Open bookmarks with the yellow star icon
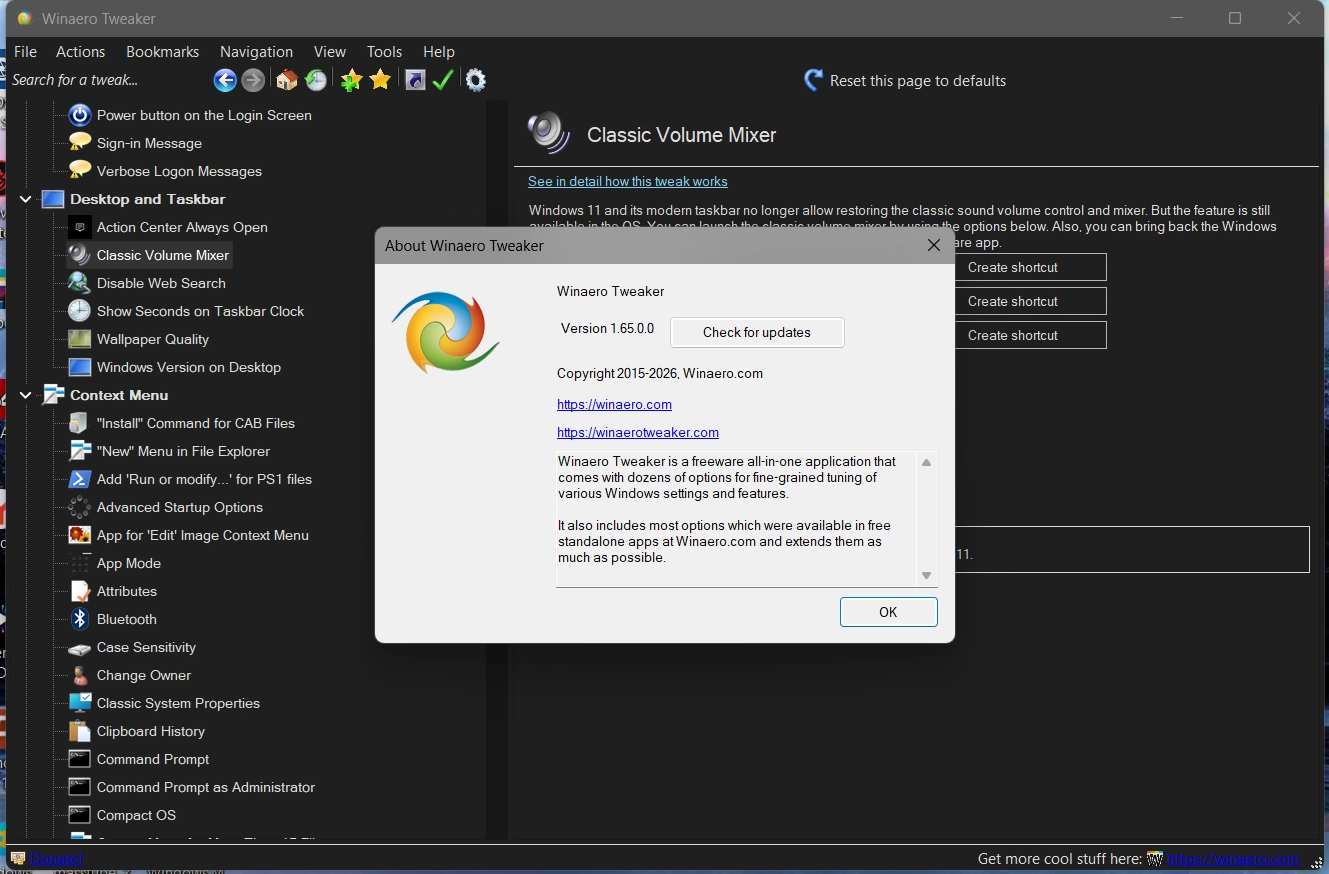Image resolution: width=1329 pixels, height=874 pixels. click(380, 80)
